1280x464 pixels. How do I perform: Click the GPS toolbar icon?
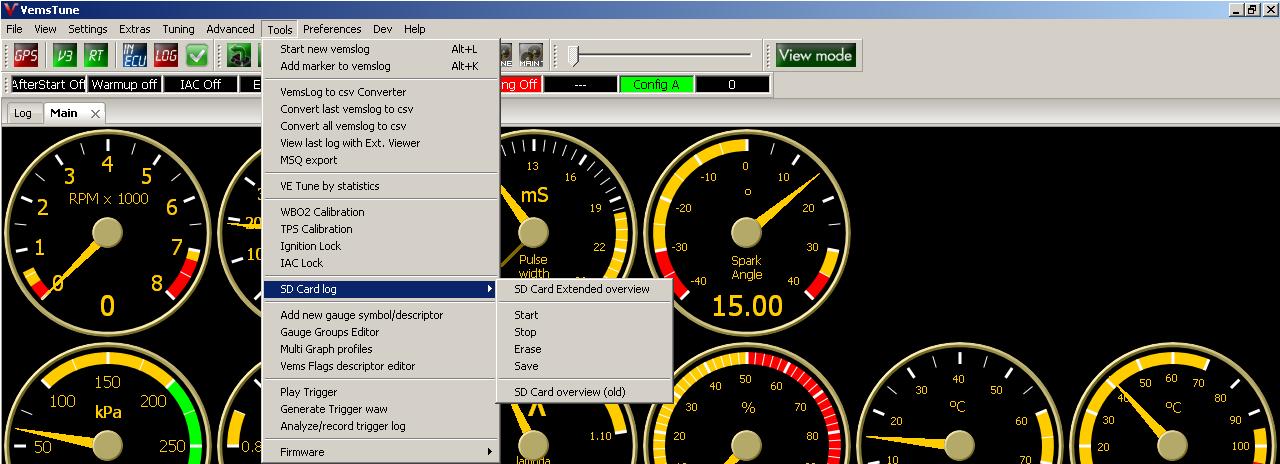pos(25,55)
